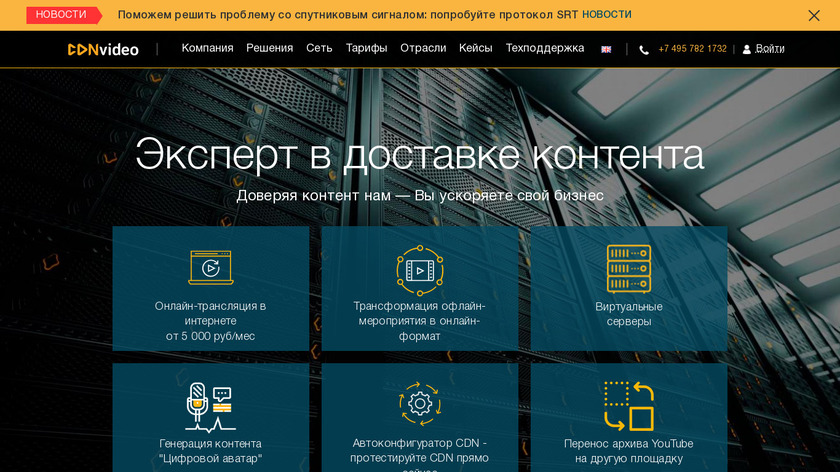Open 'Трансформация офлайн-мероприятия' card text
The width and height of the screenshot is (840, 472).
pyautogui.click(x=419, y=321)
